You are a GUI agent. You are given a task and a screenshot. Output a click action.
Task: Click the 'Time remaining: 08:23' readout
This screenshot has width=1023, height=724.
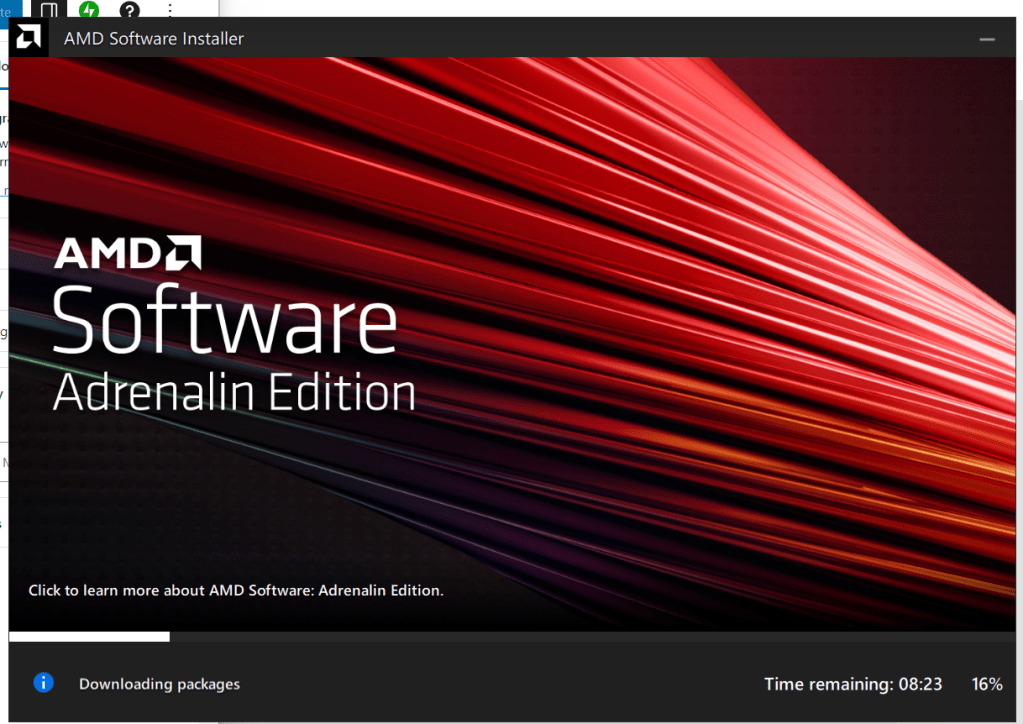853,684
